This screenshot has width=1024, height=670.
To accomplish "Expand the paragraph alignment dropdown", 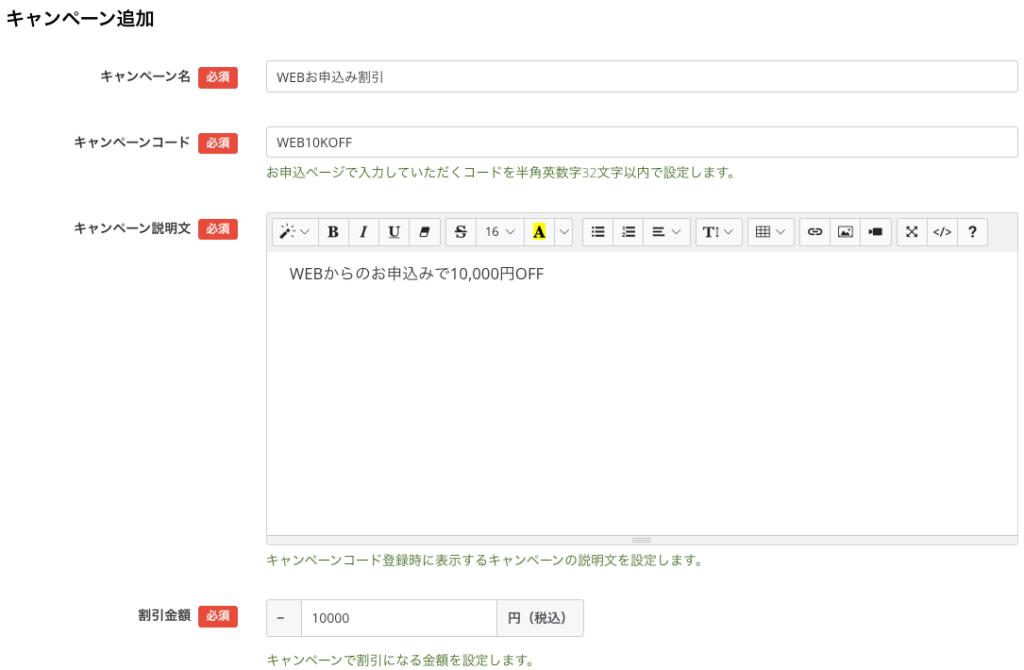I will pyautogui.click(x=666, y=232).
